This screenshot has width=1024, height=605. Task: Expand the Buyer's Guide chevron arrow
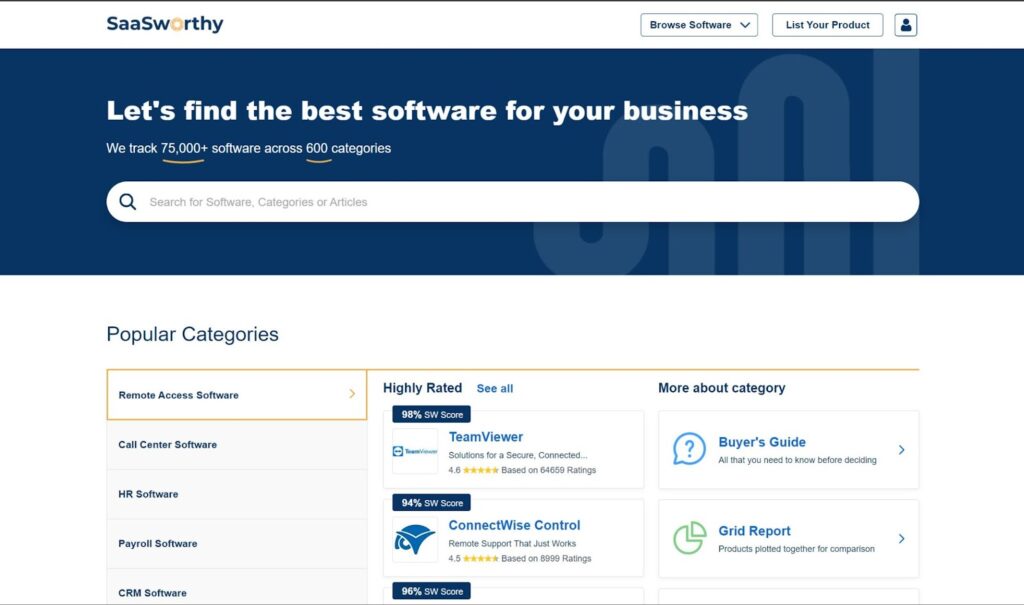(901, 450)
